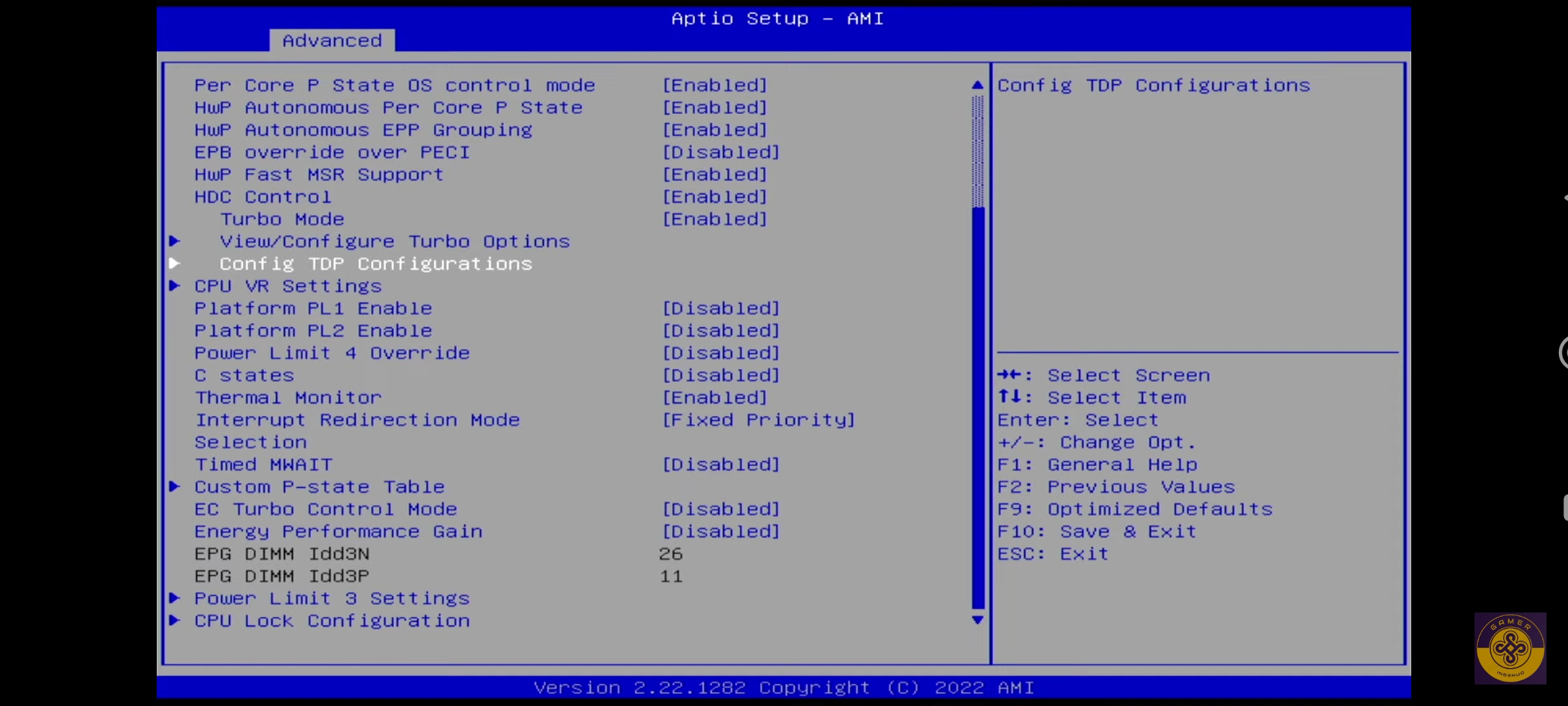Click the scrollbar down arrow
This screenshot has width=1568, height=706.
[977, 620]
